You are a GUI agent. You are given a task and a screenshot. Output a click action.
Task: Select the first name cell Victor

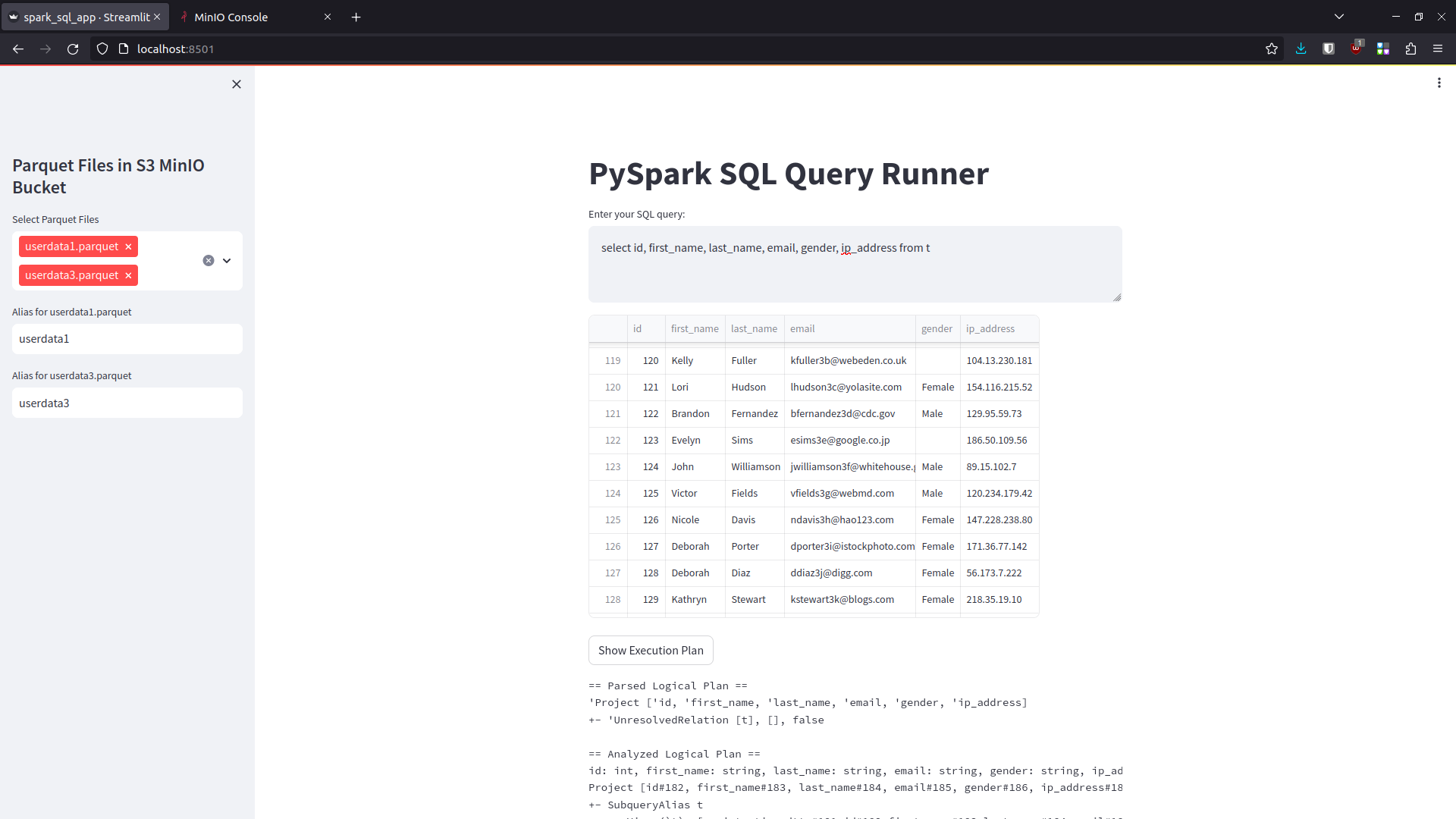pos(695,494)
